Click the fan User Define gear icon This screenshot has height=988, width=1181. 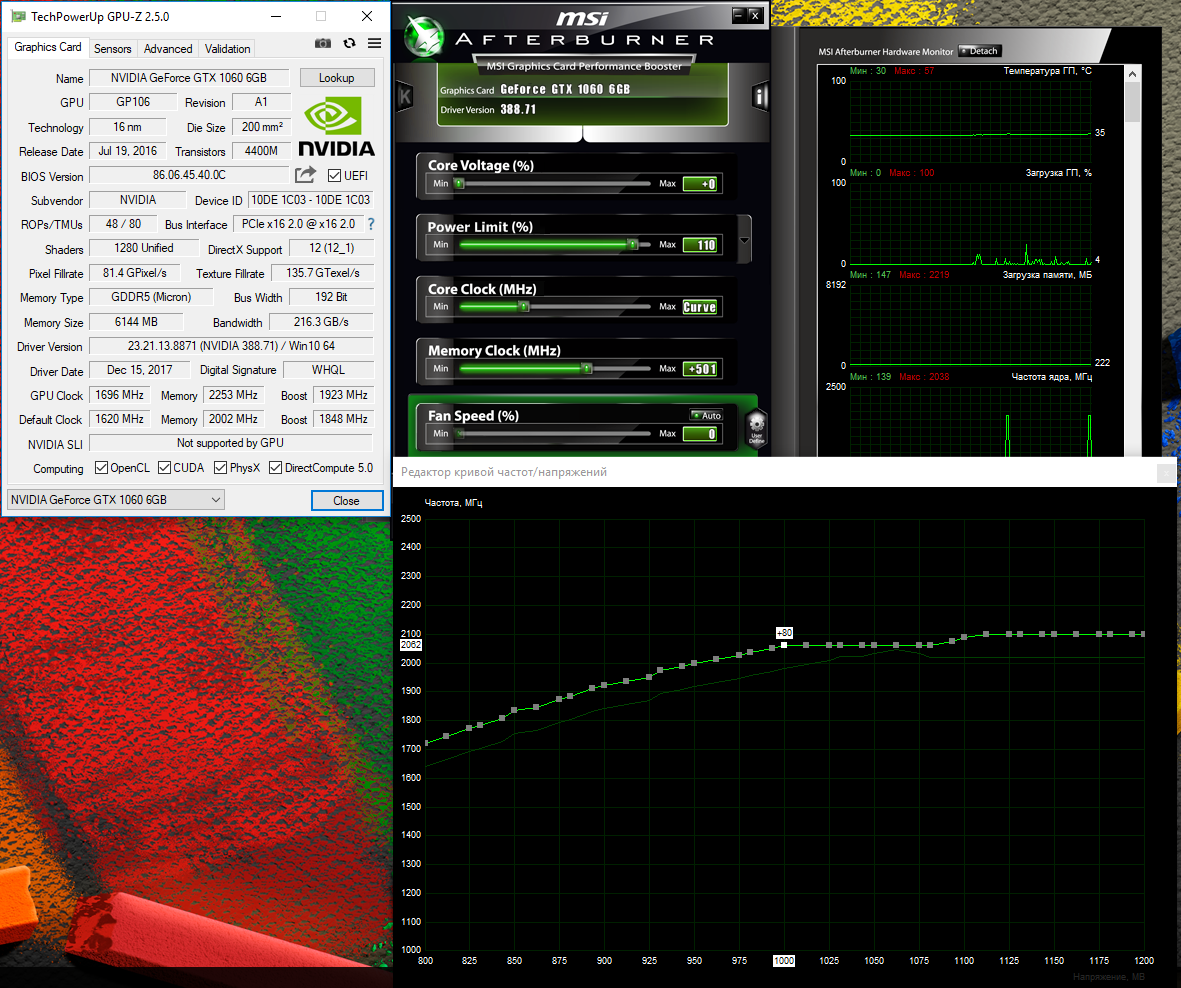756,428
